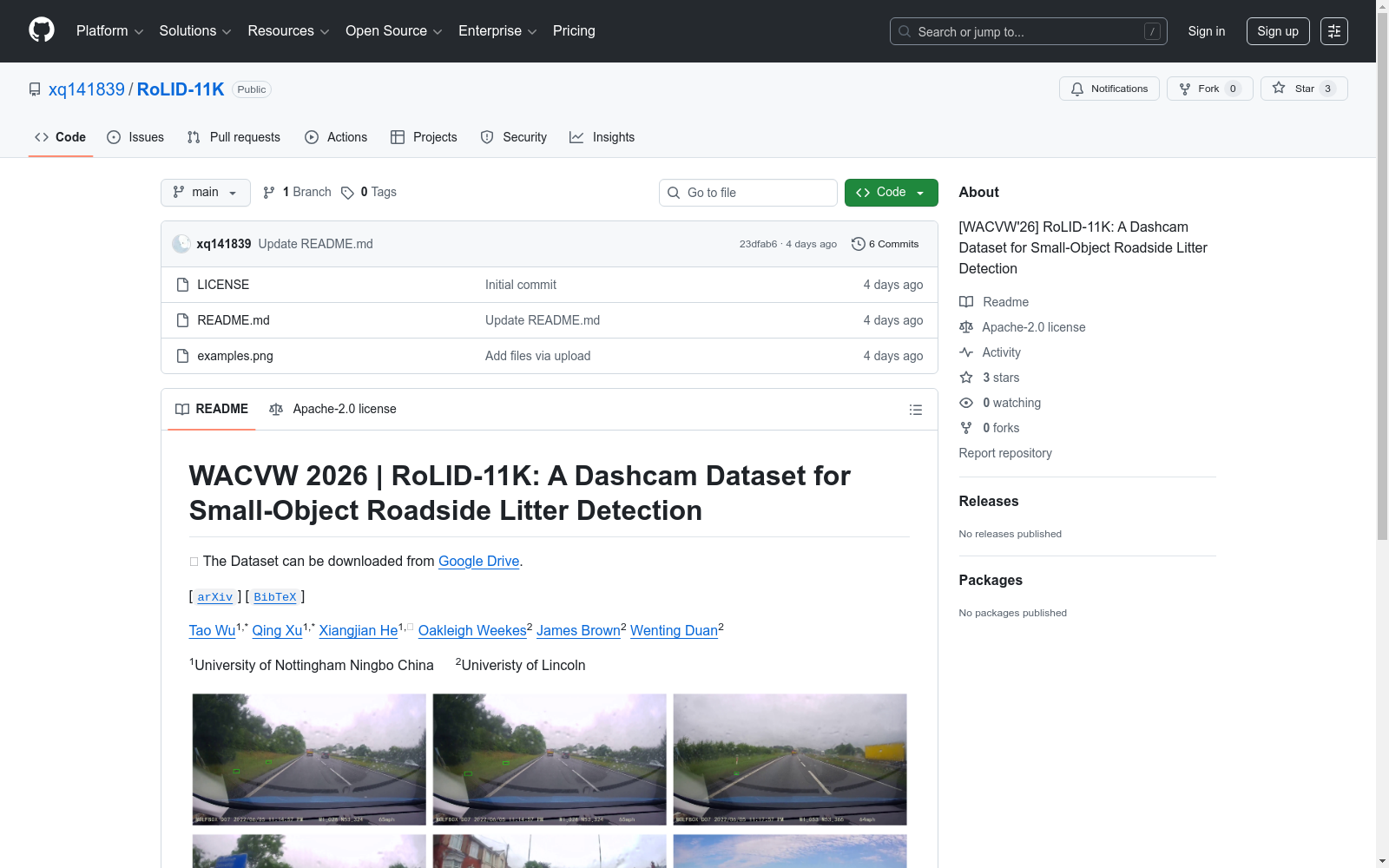Viewport: 1389px width, 868px height.
Task: Open Wenting Duan author link
Action: (x=675, y=630)
